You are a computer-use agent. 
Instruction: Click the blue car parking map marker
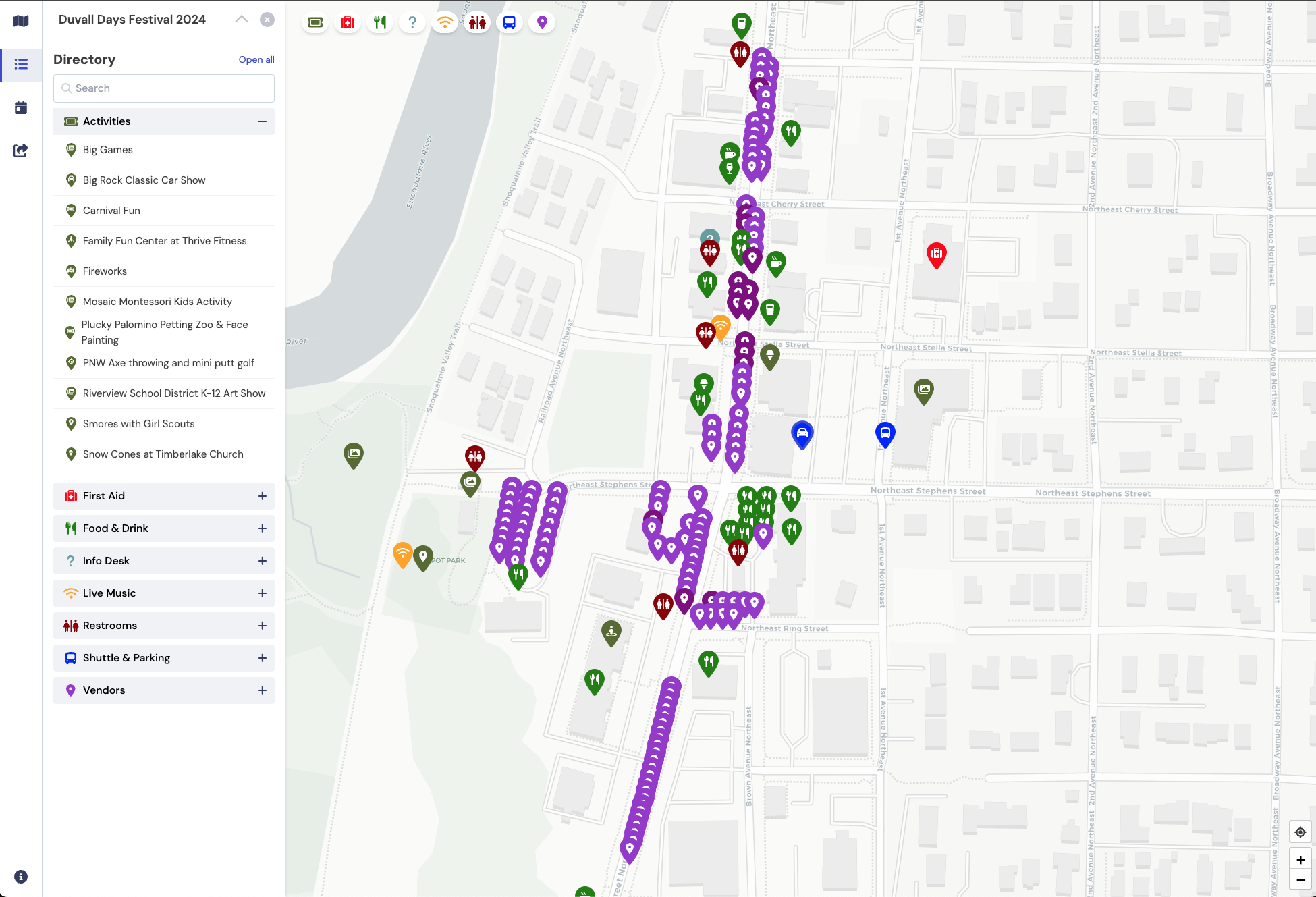[x=802, y=434]
